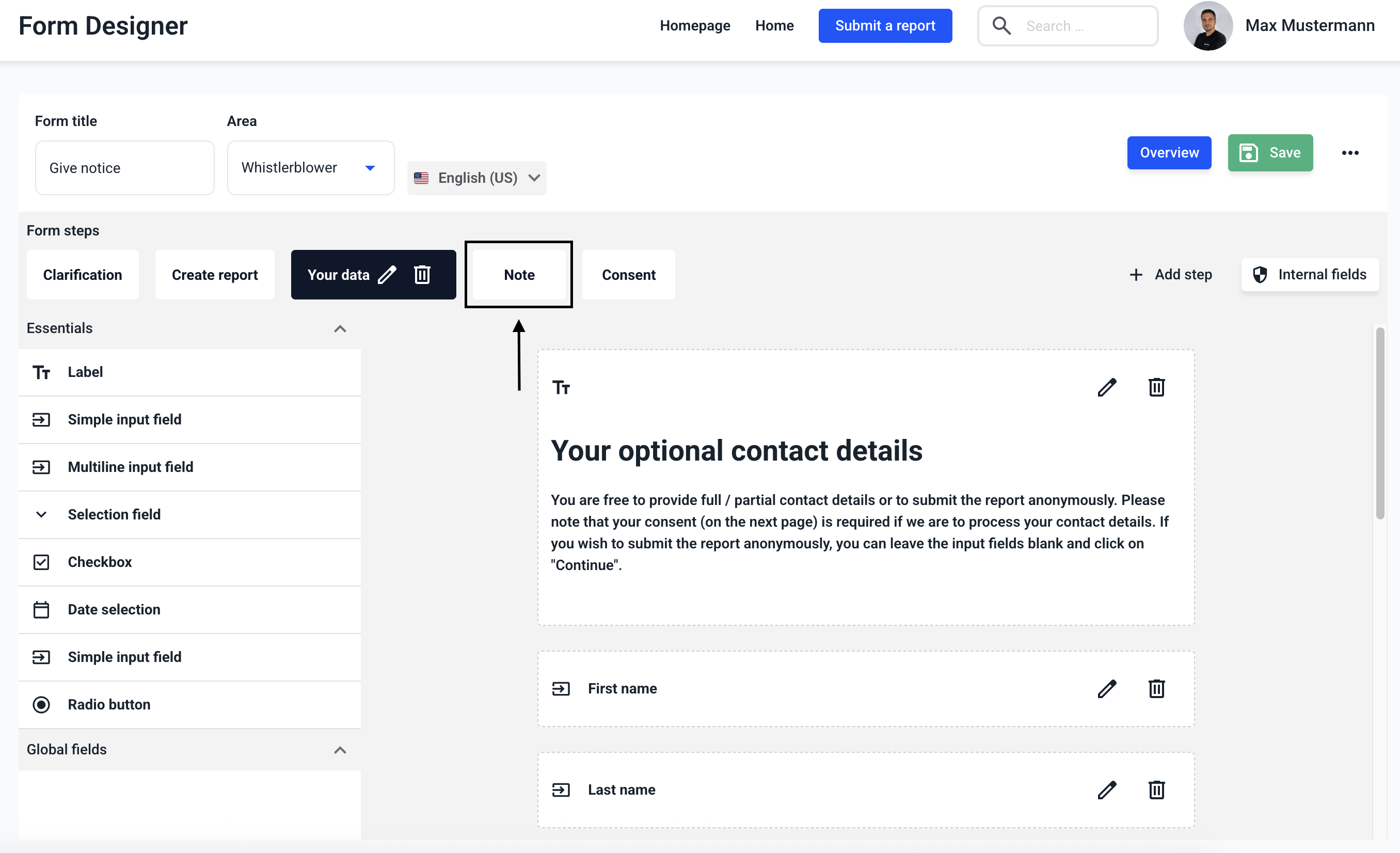Viewport: 1400px width, 853px height.
Task: Collapse the Essentials section
Action: (340, 329)
